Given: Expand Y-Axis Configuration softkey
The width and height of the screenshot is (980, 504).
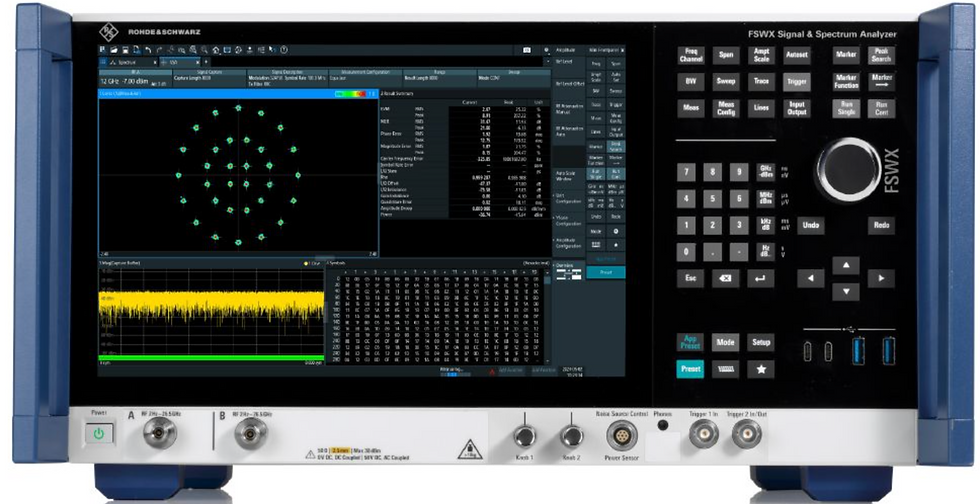Looking at the screenshot, I should 569,223.
